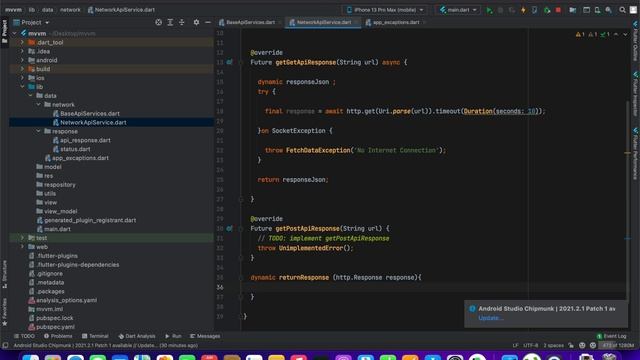Click the LF line separator in status bar
The width and height of the screenshot is (640, 360).
tap(516, 345)
